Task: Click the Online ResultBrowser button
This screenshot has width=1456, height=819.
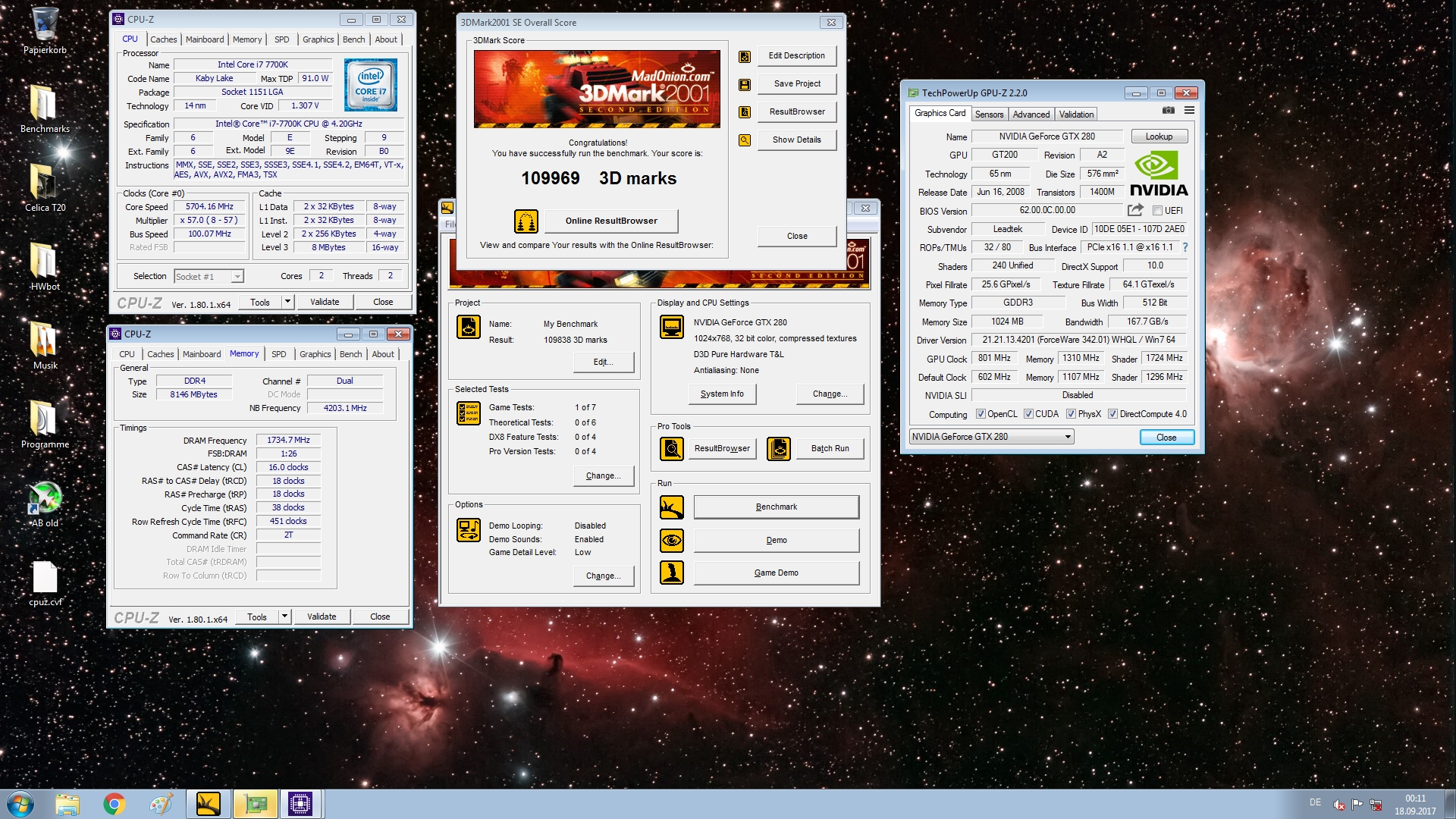Action: point(611,221)
